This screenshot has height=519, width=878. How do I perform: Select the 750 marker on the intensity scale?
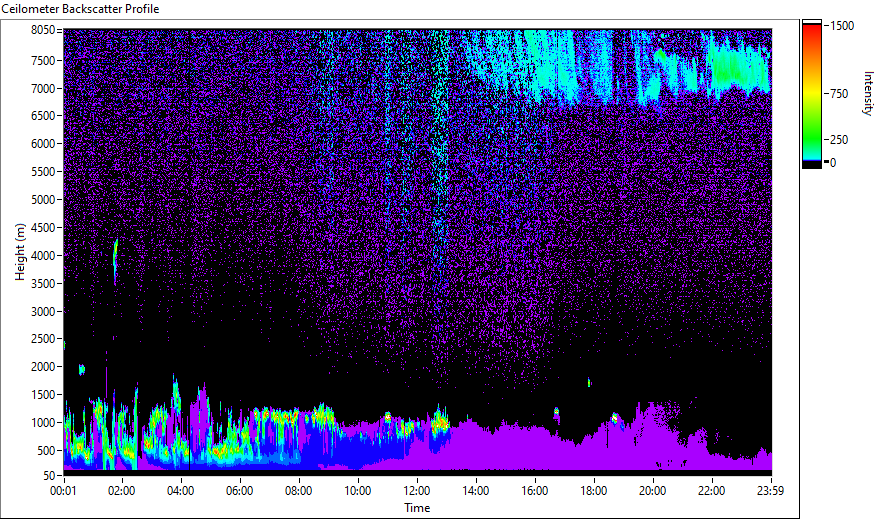839,93
